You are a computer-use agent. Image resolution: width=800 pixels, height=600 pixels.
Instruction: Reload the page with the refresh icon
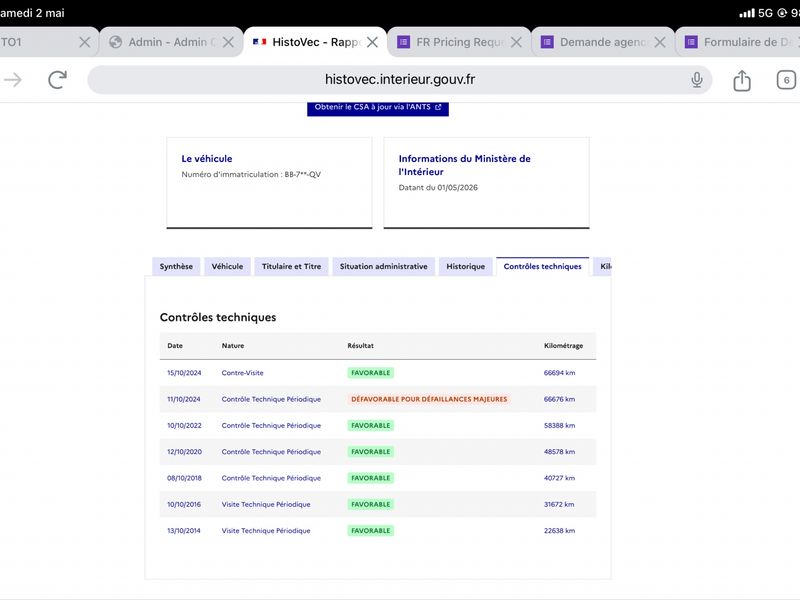(58, 80)
